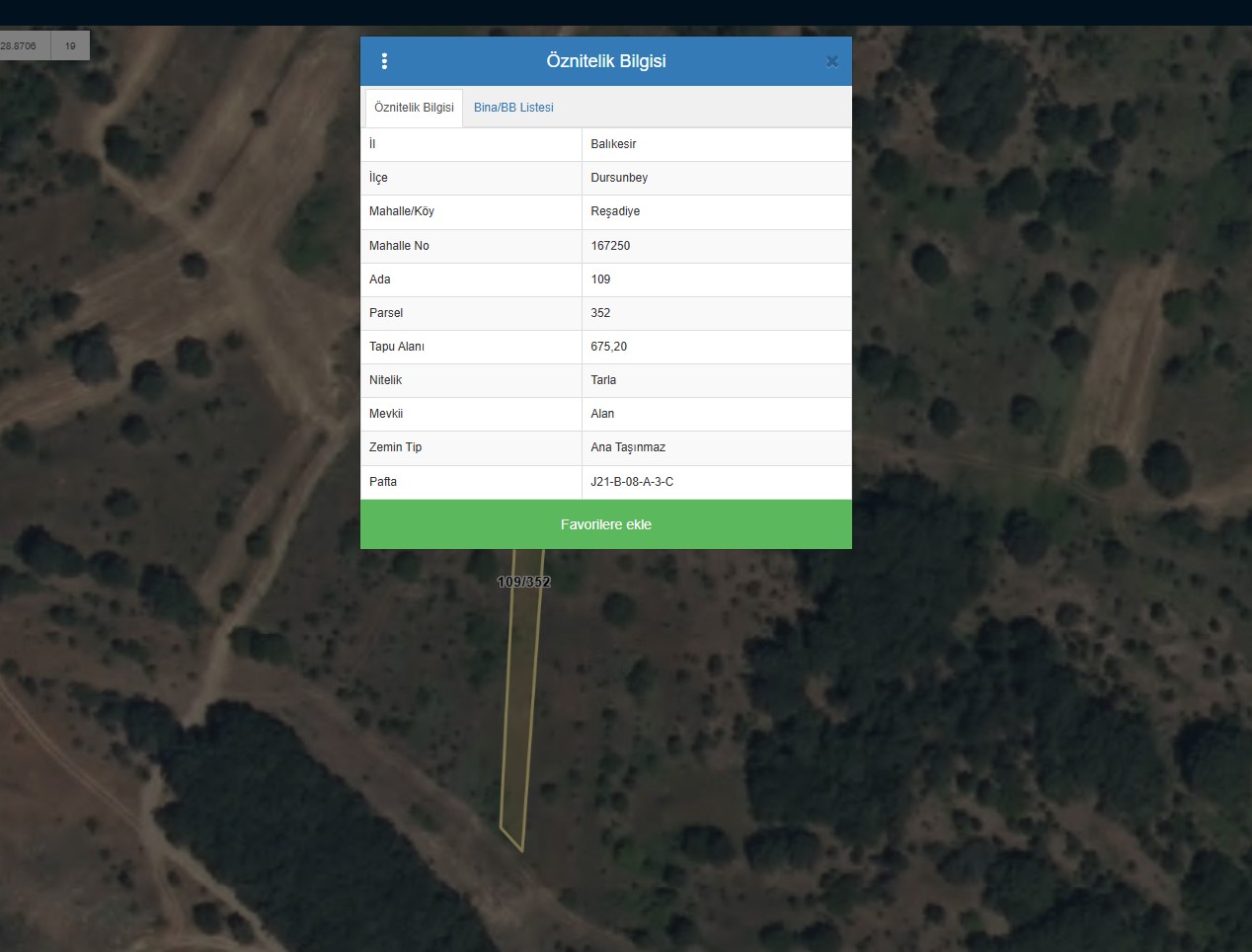Click the Reşadiye neighborhood value
The width and height of the screenshot is (1252, 952).
pyautogui.click(x=615, y=211)
